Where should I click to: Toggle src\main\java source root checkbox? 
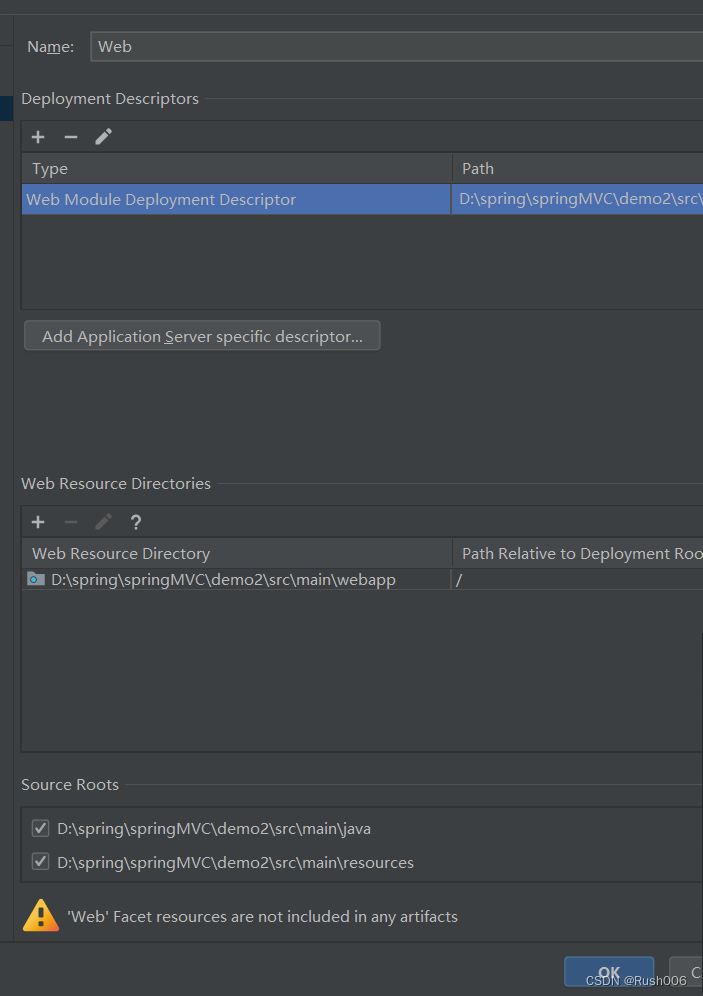coord(41,828)
